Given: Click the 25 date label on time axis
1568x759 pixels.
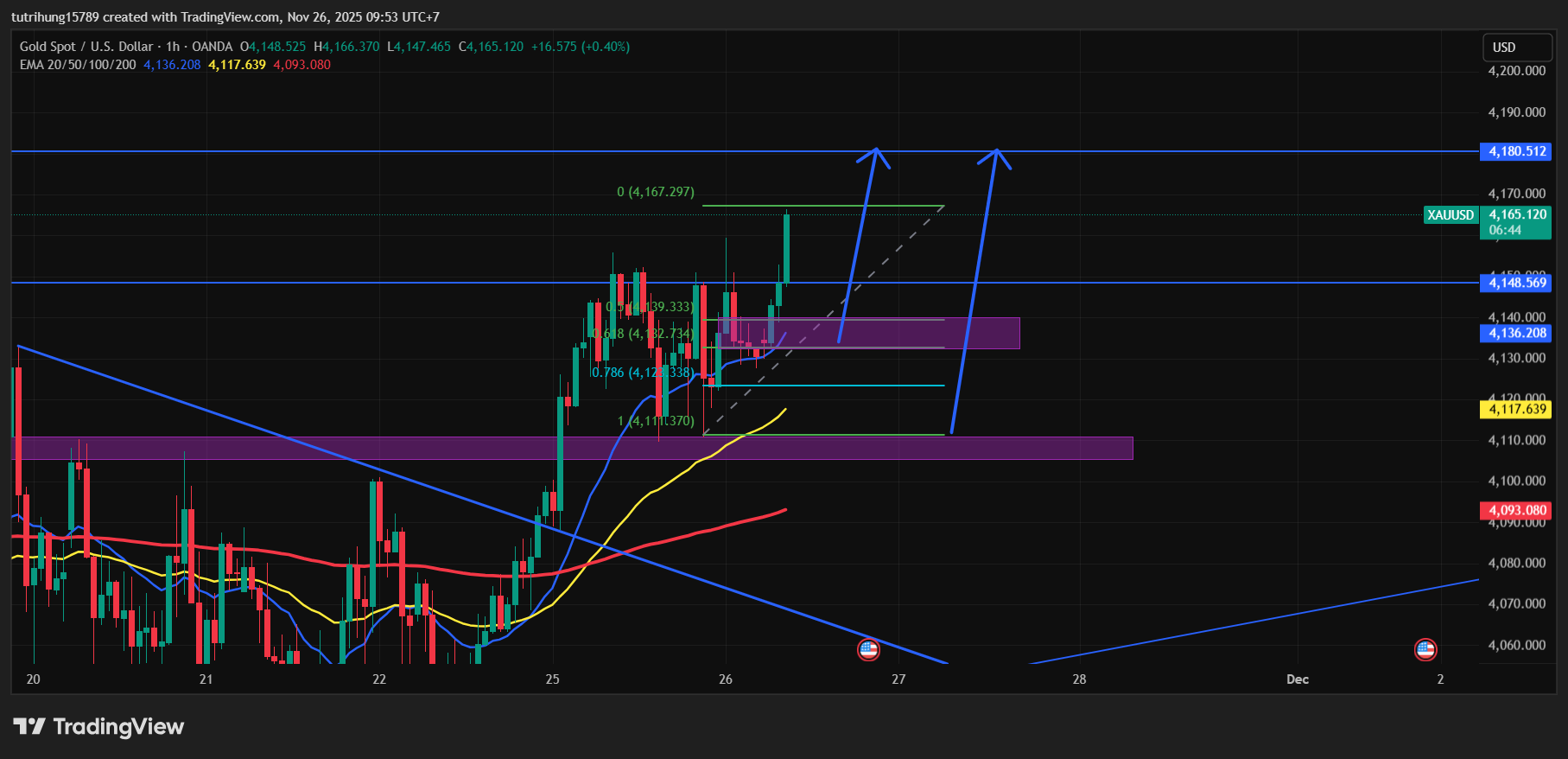Looking at the screenshot, I should (x=552, y=679).
